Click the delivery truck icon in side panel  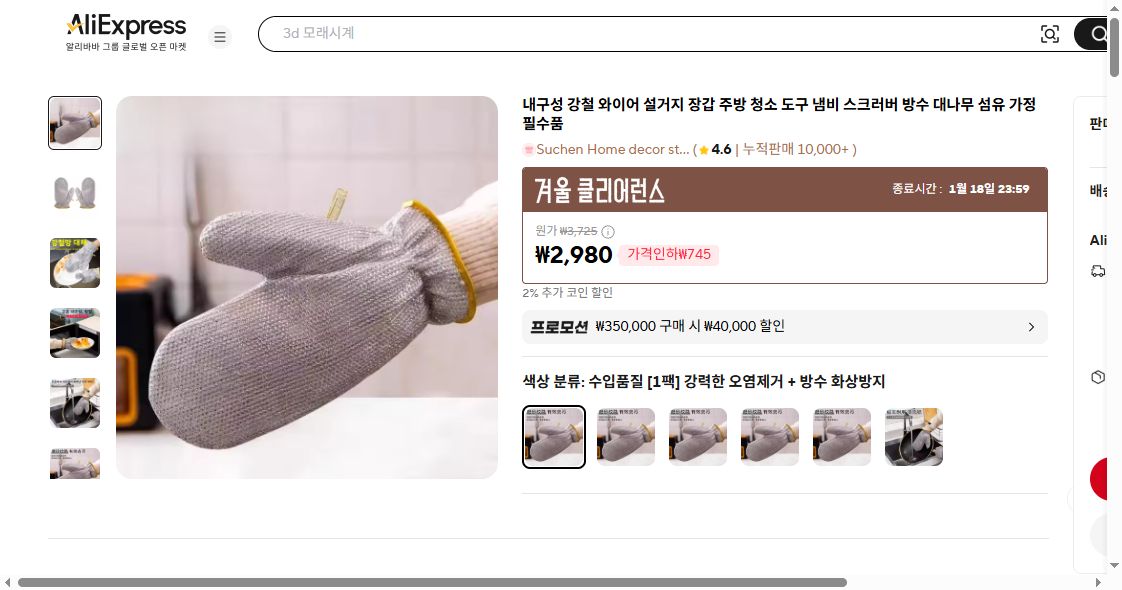coord(1098,271)
